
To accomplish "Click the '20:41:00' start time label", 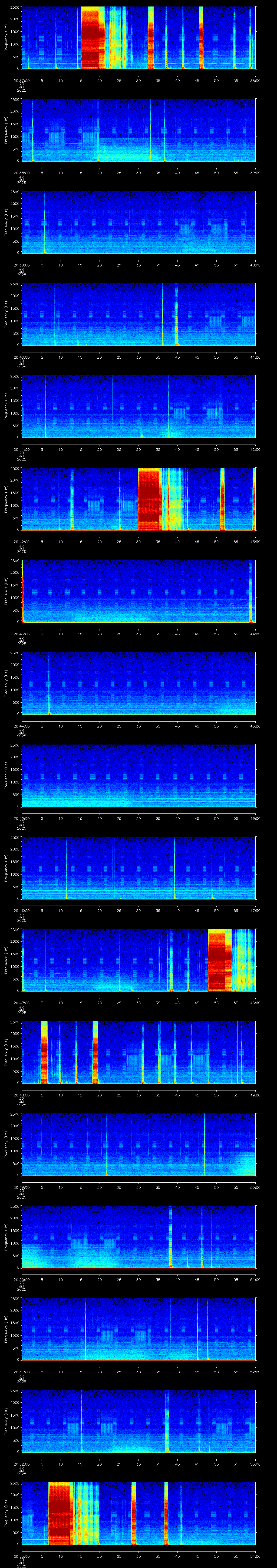I will (22, 450).
